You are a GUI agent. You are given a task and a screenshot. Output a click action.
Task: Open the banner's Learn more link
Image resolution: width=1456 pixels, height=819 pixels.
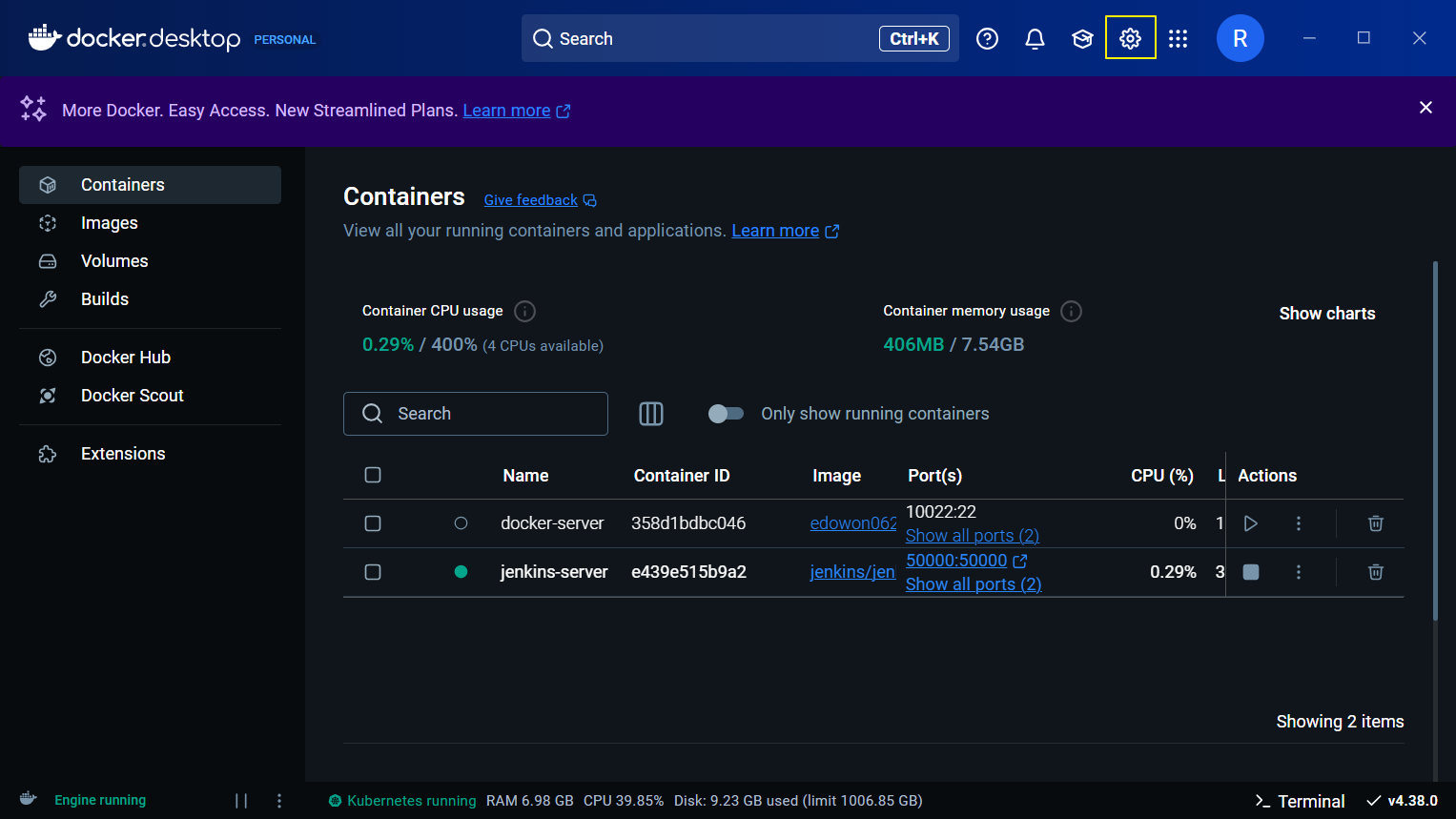pos(516,111)
